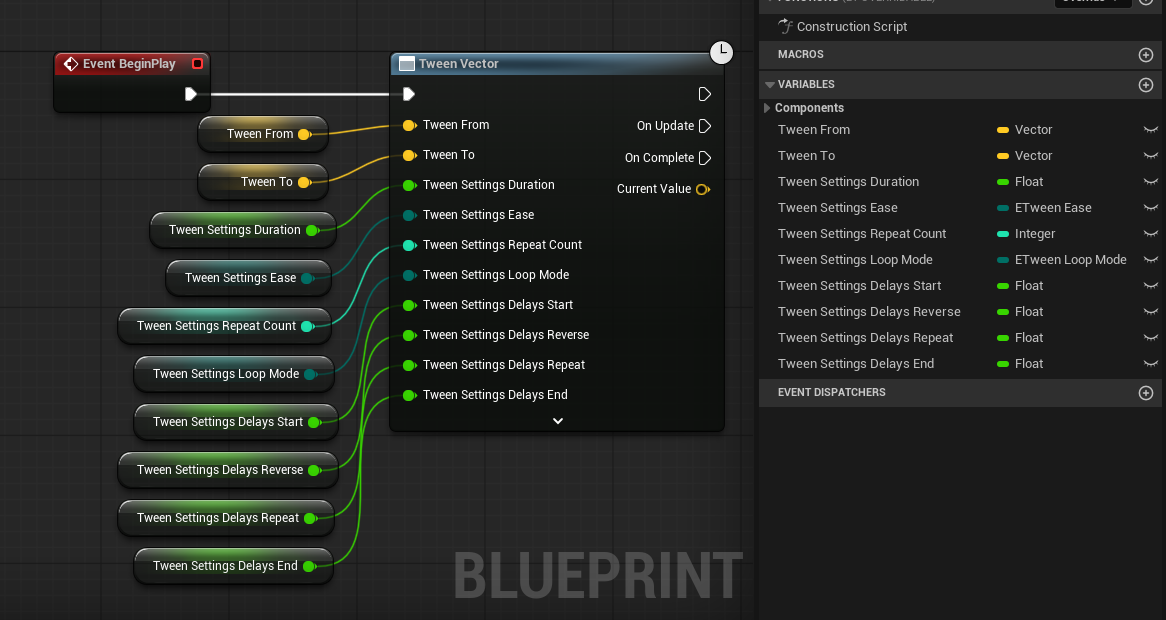Click output pin of Tween Settings Delays Reverse getter
The image size is (1166, 620).
point(315,470)
